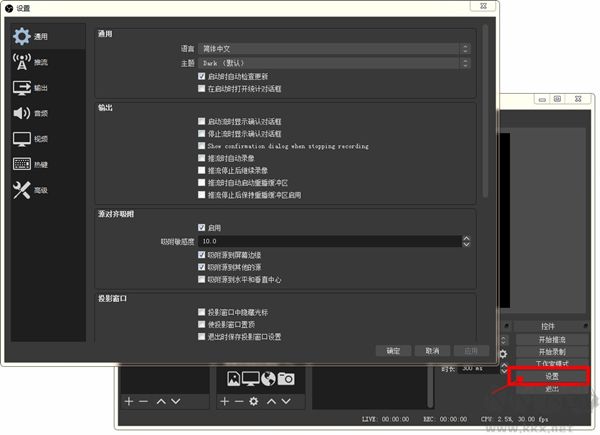Enable 推流时自动启动重播缓冲区 checkbox
The width and height of the screenshot is (600, 435).
(x=202, y=182)
